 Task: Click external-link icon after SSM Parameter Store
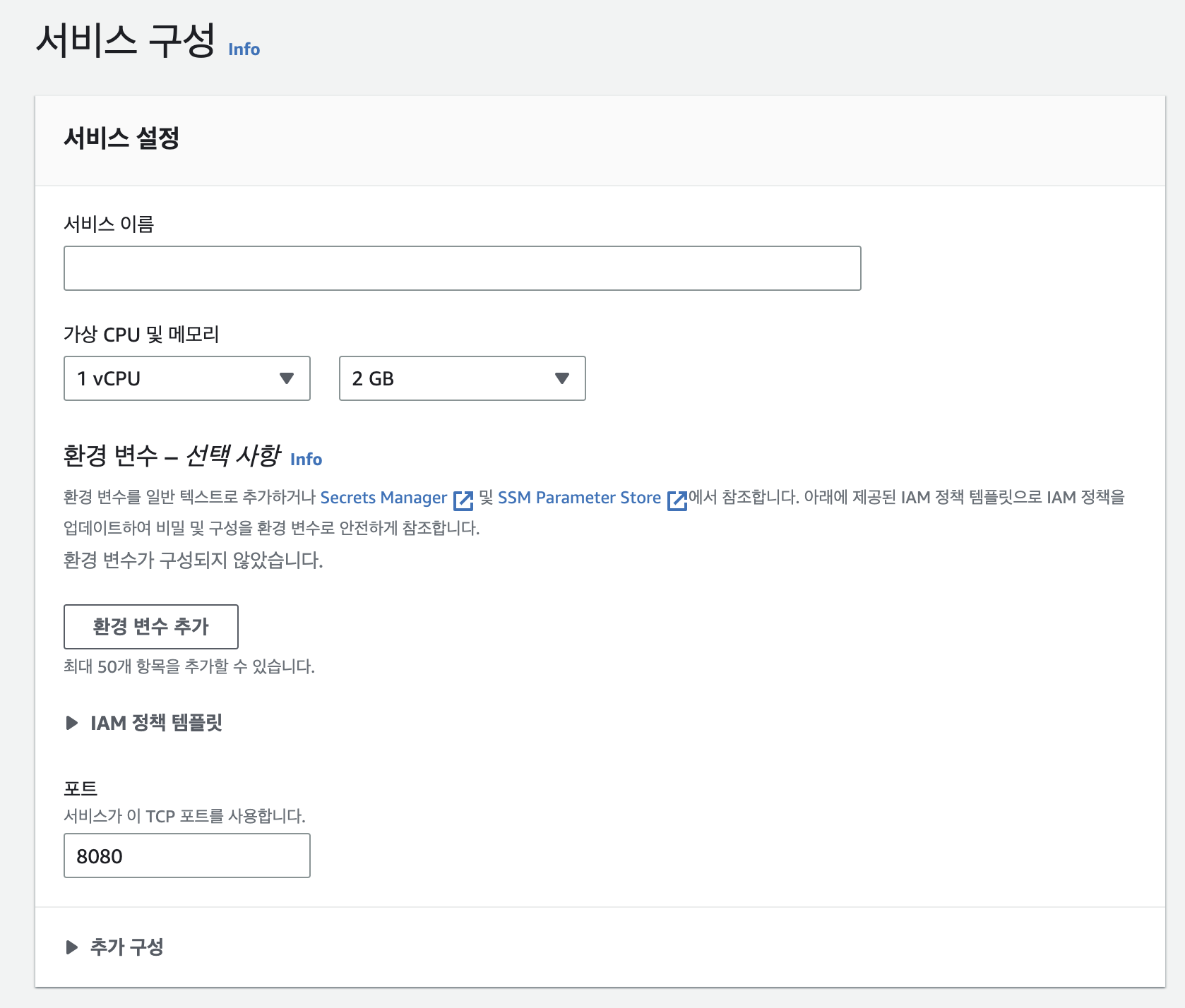point(677,500)
